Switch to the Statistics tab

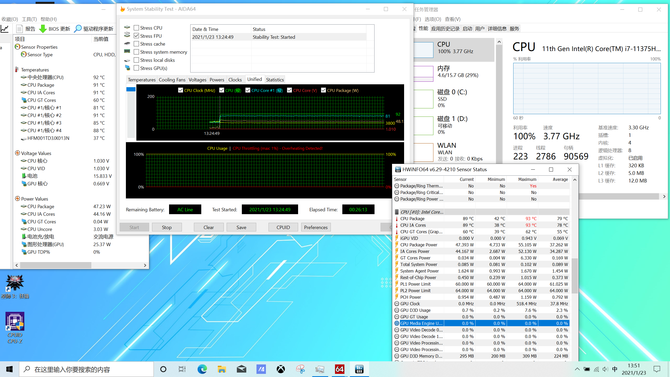(x=275, y=80)
